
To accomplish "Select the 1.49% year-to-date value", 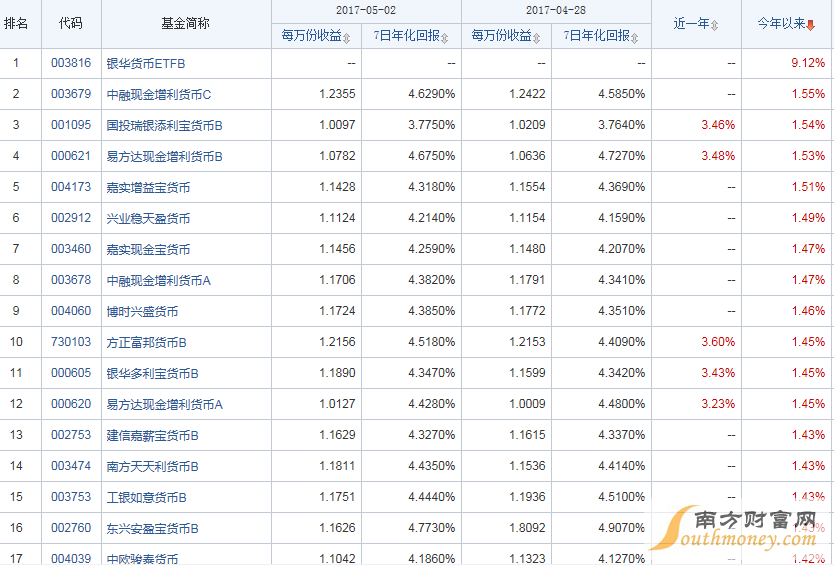I will coord(808,218).
